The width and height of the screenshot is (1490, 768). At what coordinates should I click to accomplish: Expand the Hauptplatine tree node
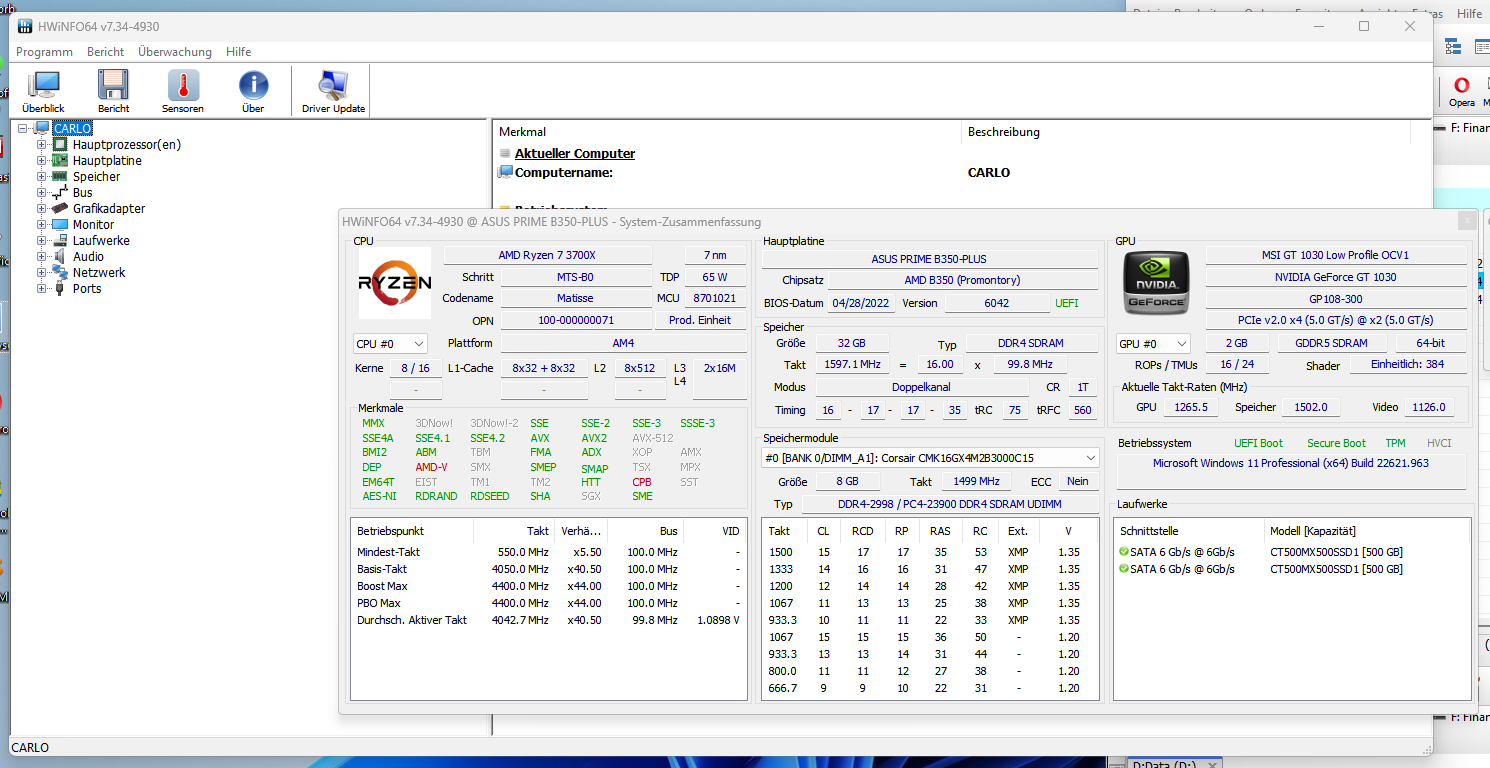[x=42, y=161]
